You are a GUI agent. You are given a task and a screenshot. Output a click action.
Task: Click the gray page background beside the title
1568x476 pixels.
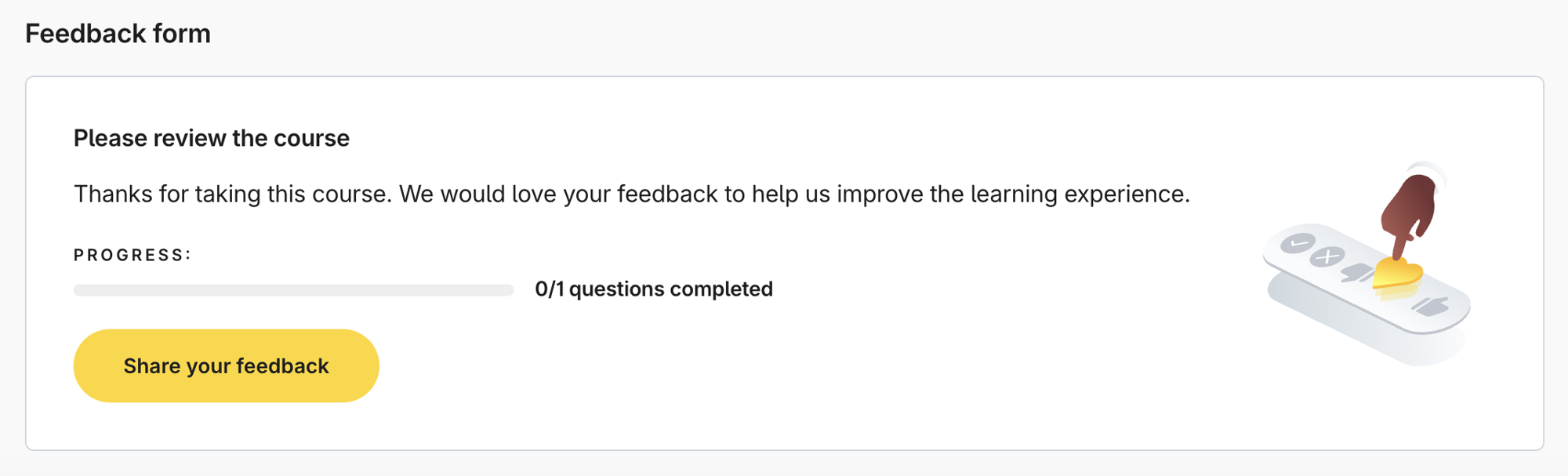784,34
